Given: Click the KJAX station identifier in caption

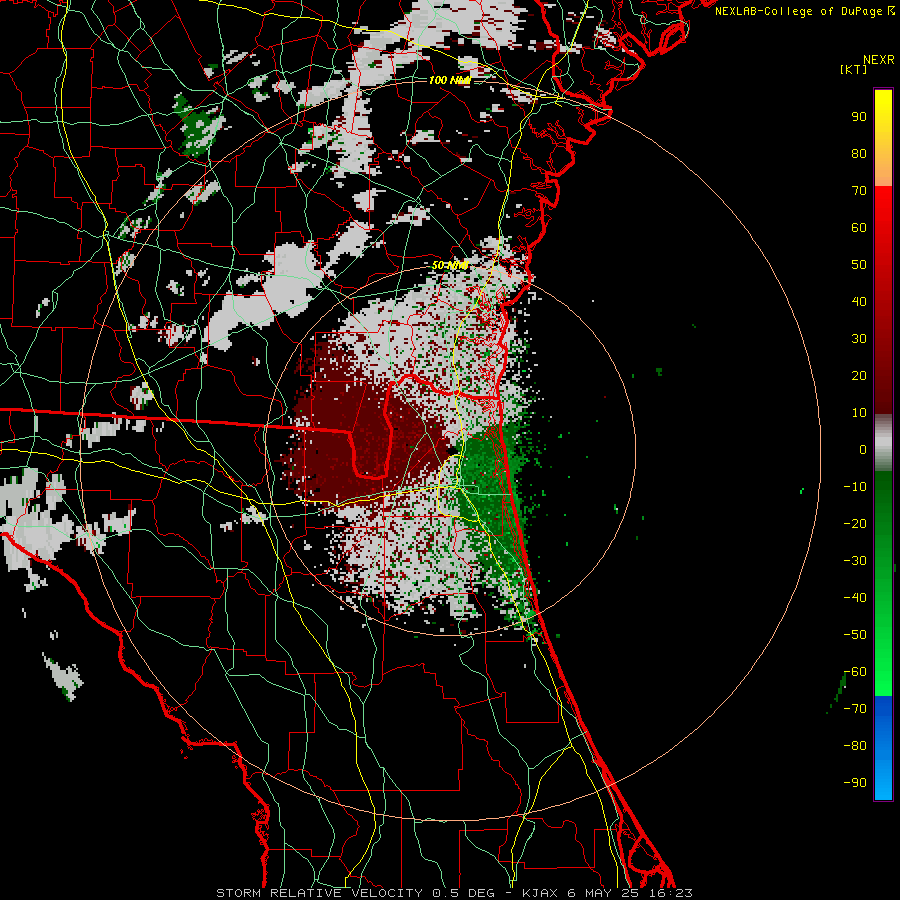Looking at the screenshot, I should [x=541, y=893].
